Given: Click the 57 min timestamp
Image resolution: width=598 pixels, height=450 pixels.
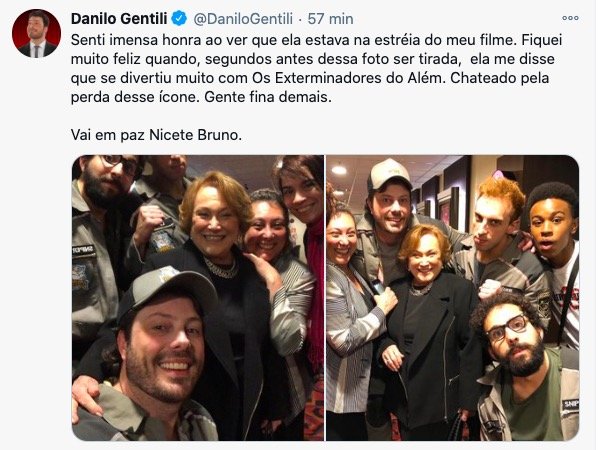Looking at the screenshot, I should coord(330,19).
